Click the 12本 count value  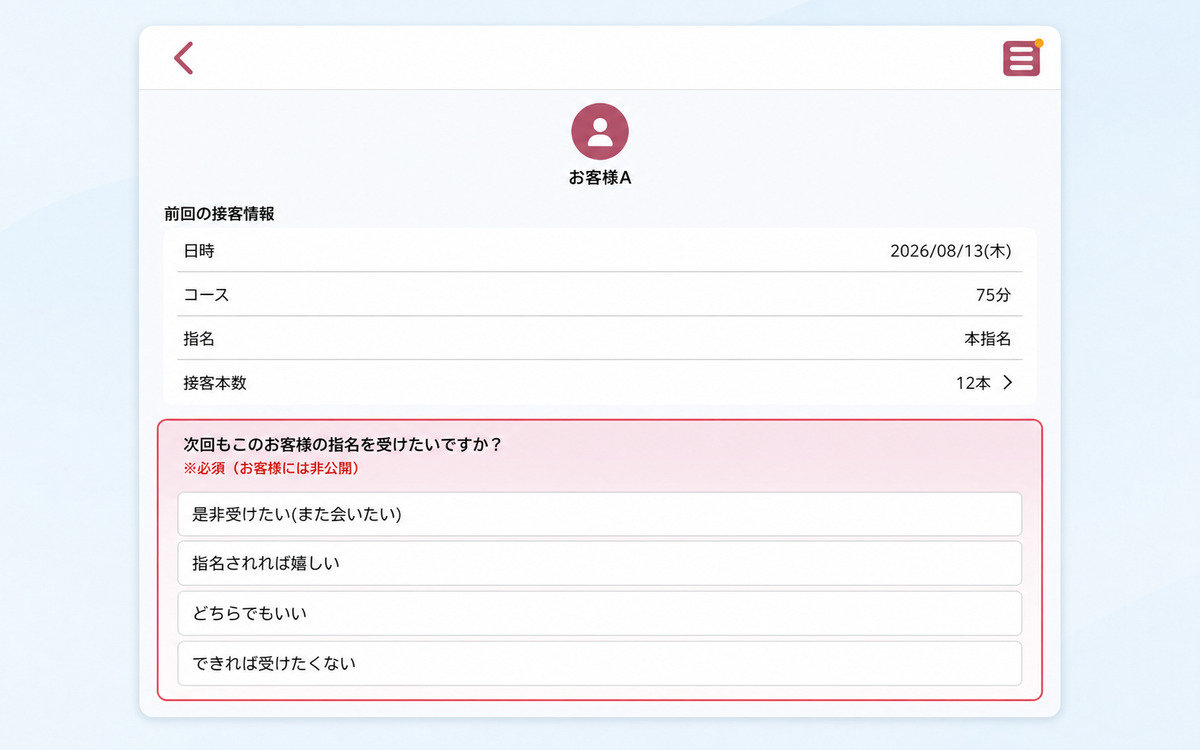973,383
